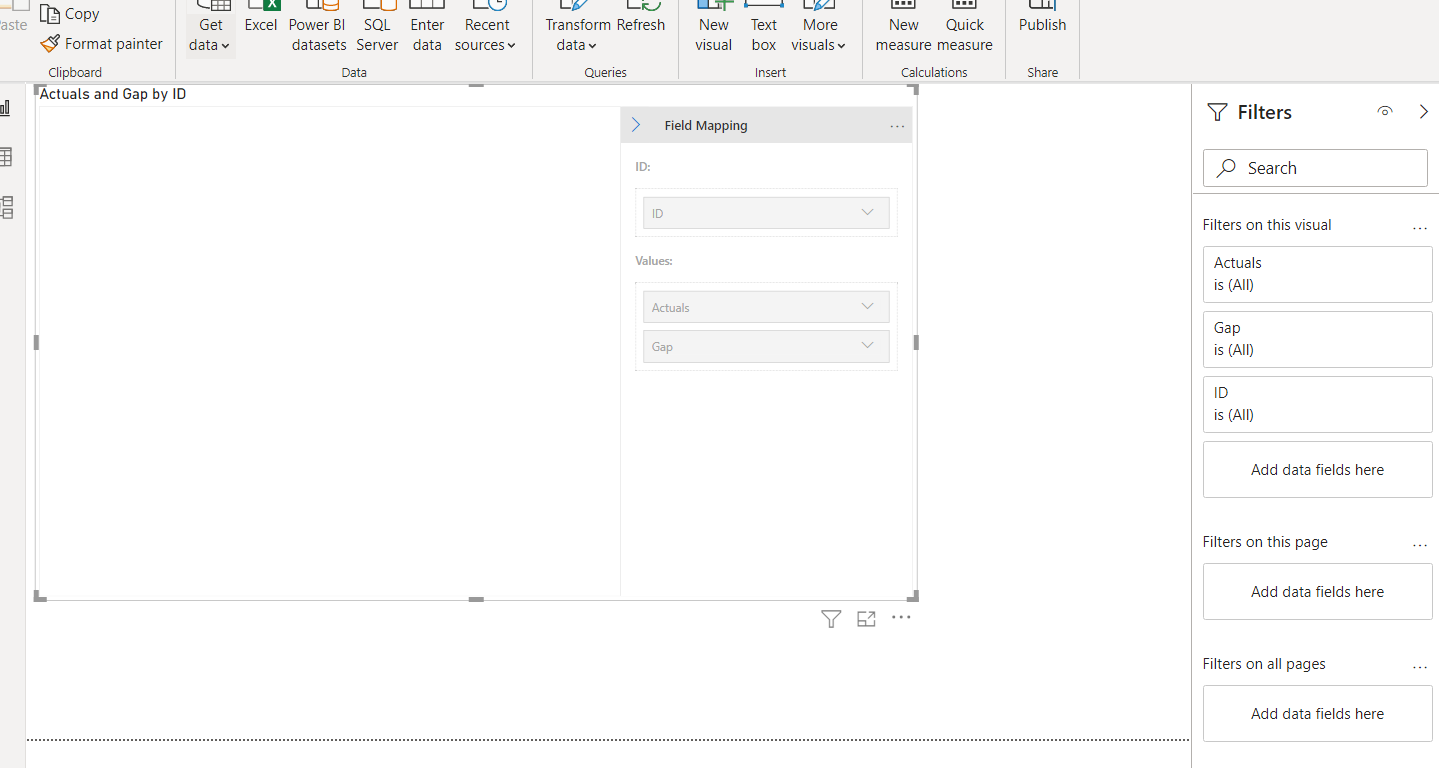Activate the Format painter tool
Screen dimensions: 1439x768
pyautogui.click(x=101, y=44)
